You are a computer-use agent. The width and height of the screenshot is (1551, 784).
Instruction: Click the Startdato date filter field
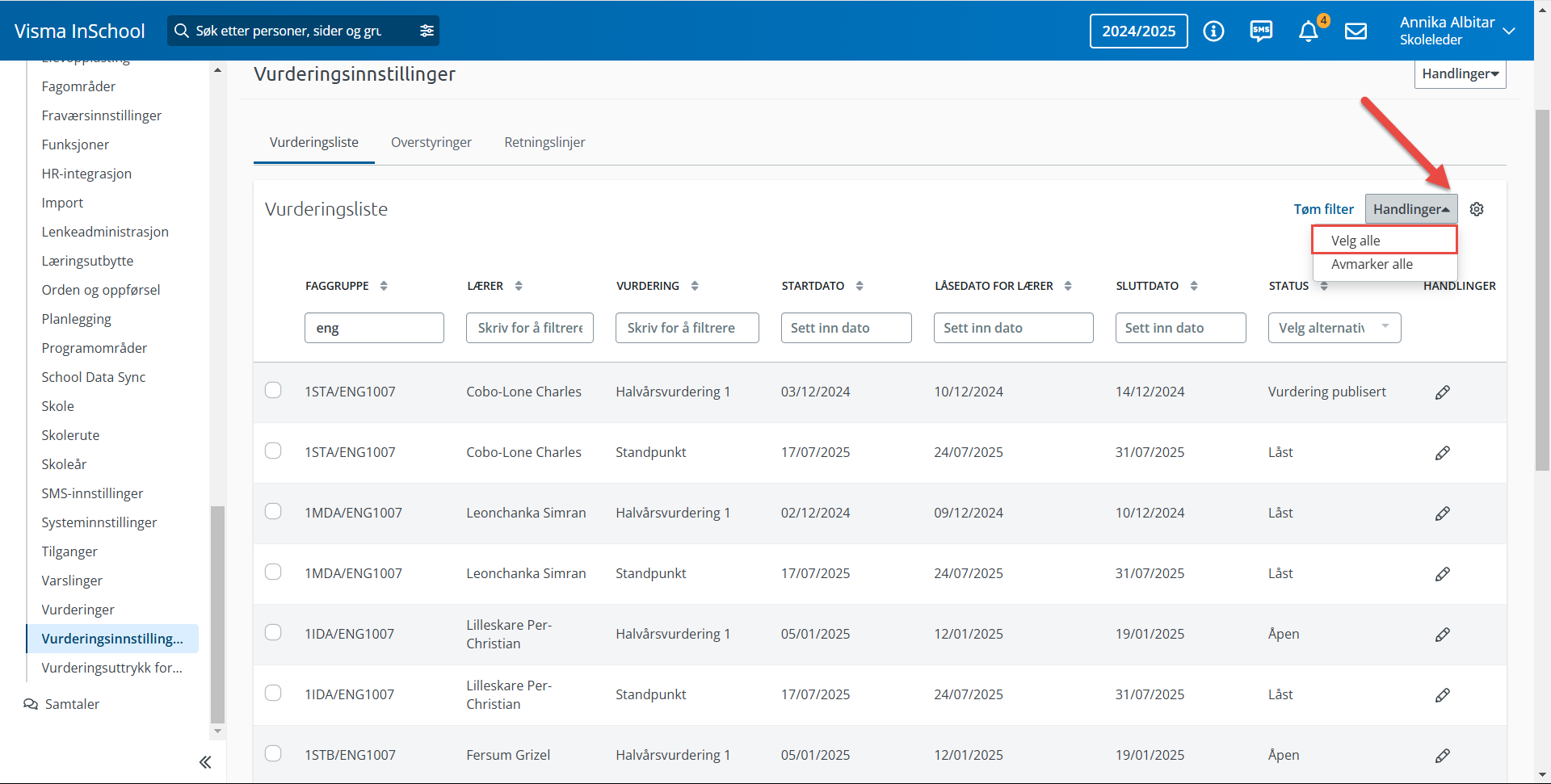coord(846,328)
